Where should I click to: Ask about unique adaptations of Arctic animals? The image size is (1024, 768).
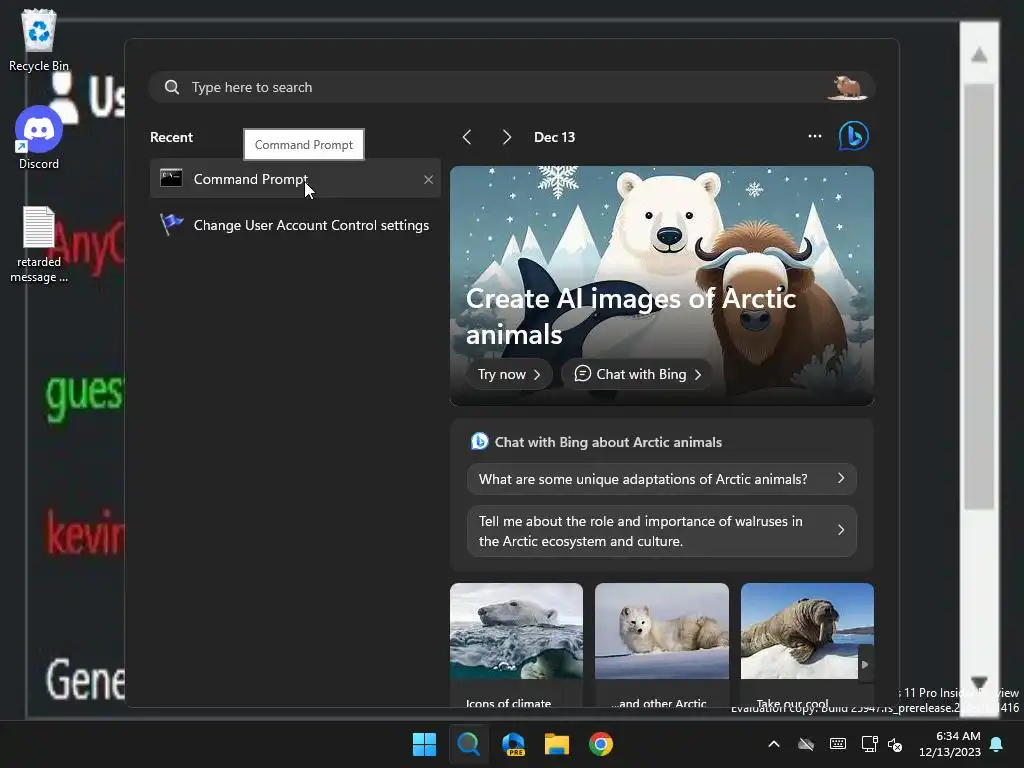coord(662,479)
